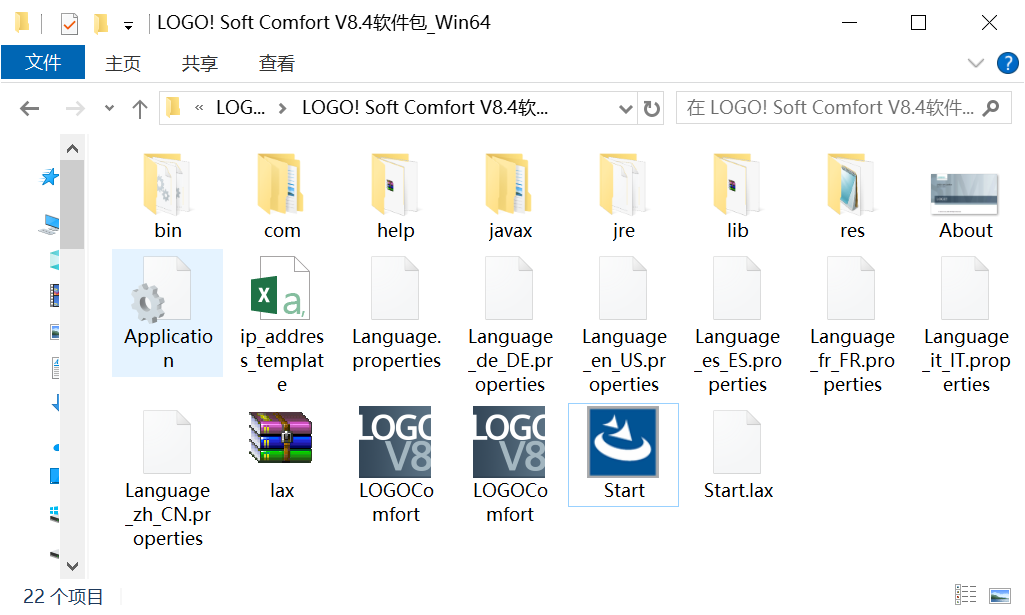
Task: Open the 文件 ribbon tab
Action: pyautogui.click(x=43, y=63)
